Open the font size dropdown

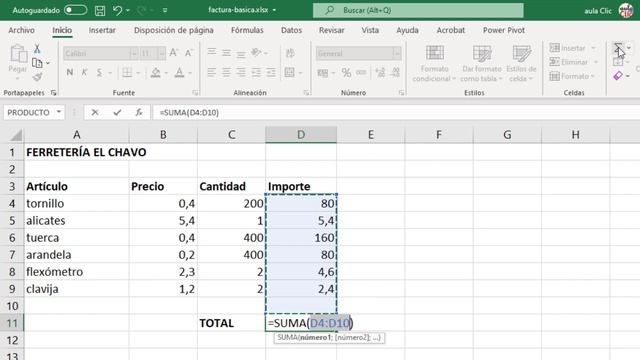pos(161,53)
